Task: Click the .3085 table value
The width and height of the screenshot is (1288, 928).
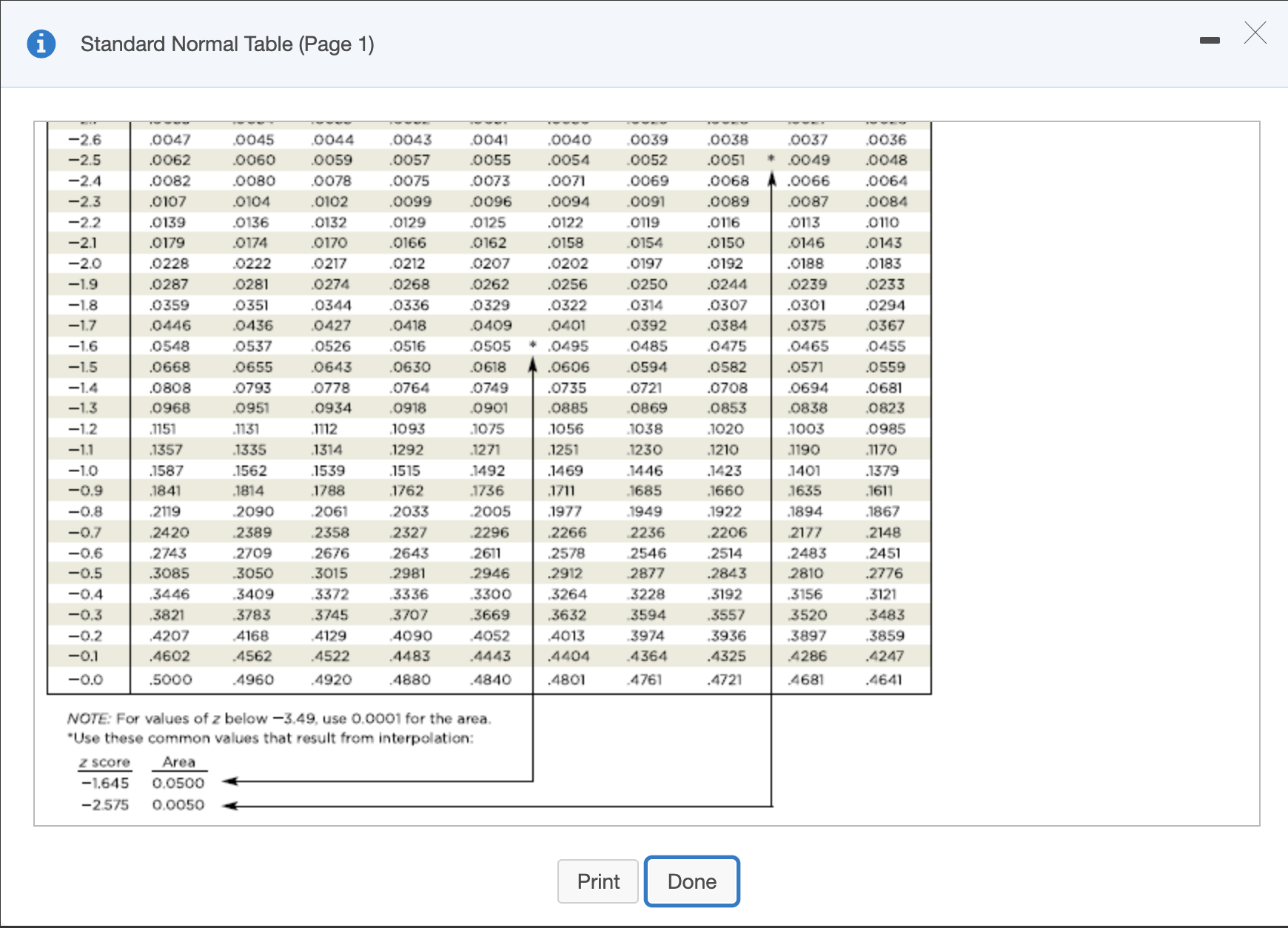Action: (x=170, y=574)
